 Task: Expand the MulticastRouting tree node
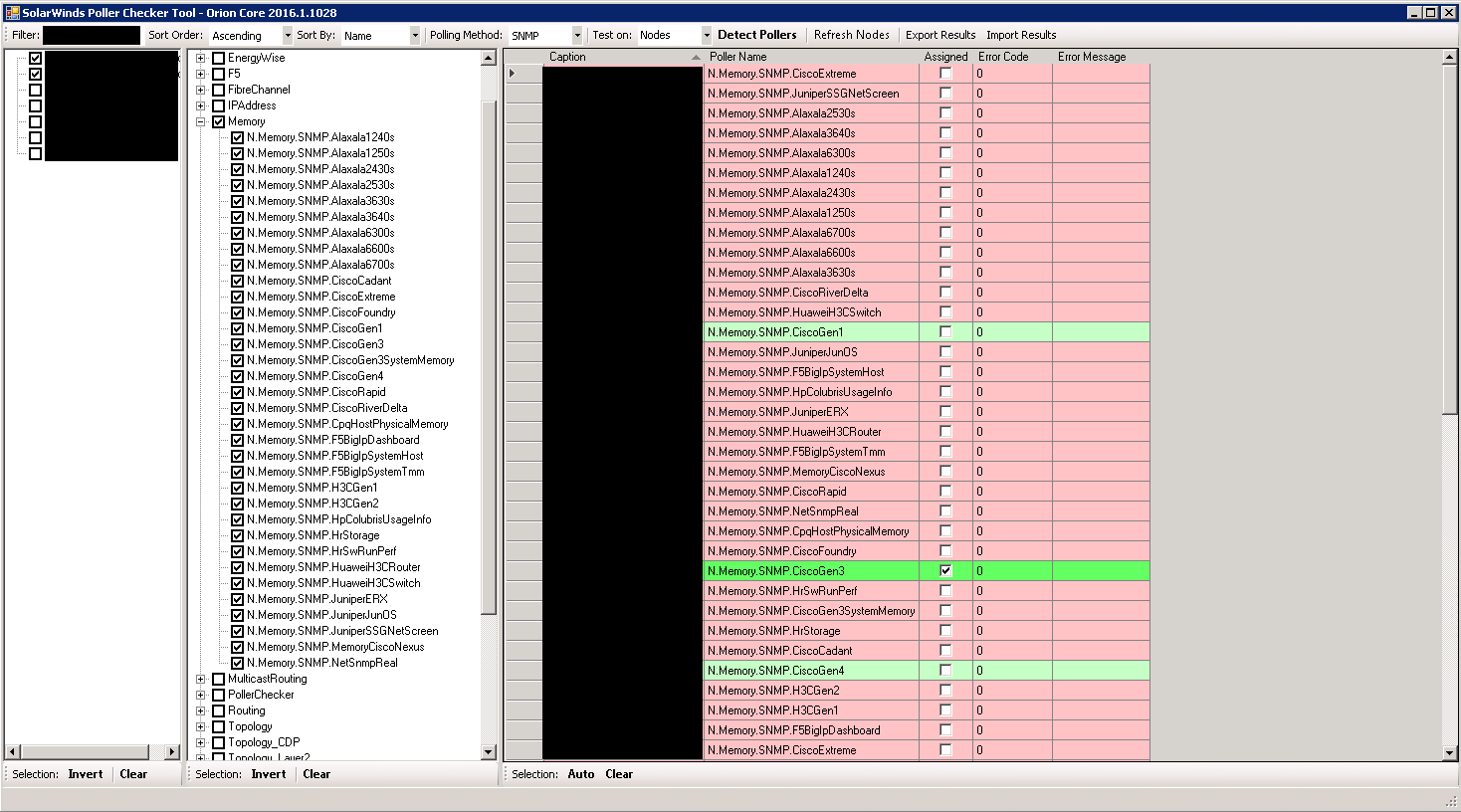[201, 679]
